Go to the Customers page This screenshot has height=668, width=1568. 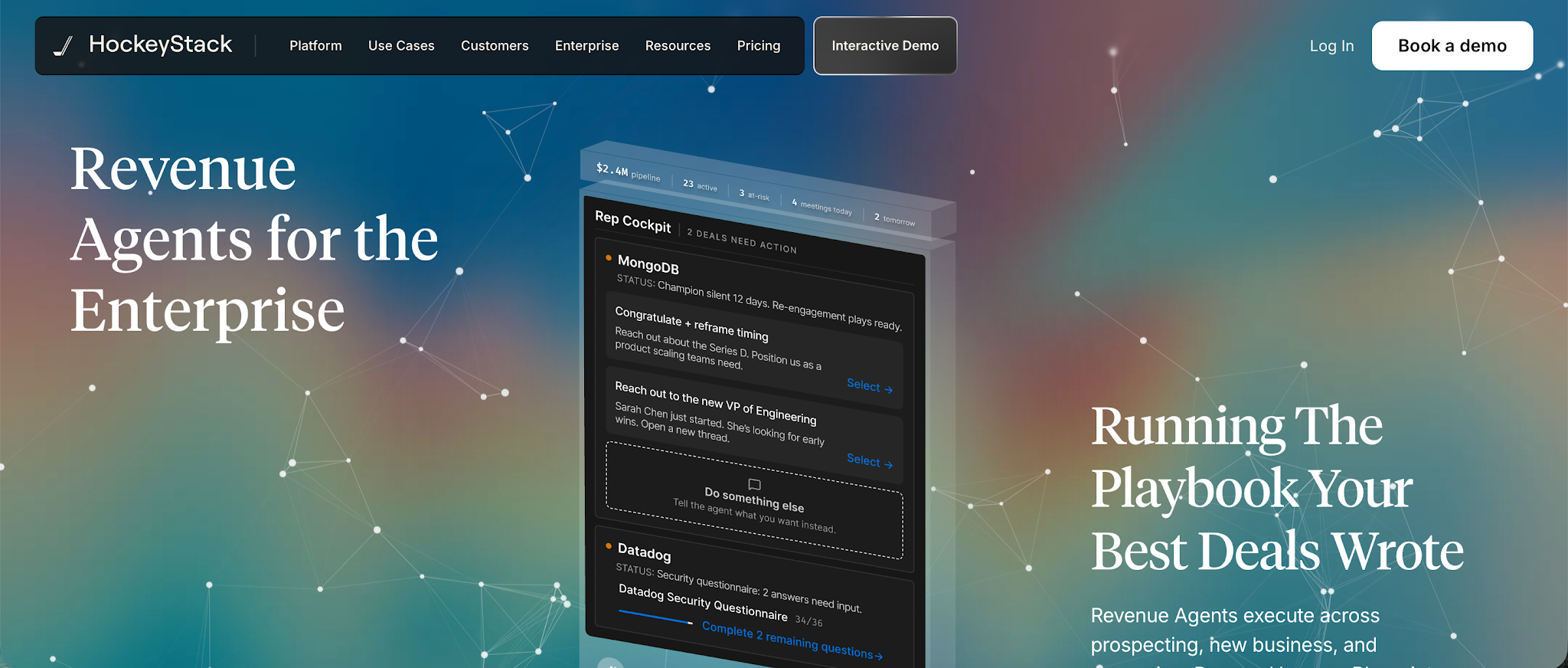tap(495, 46)
